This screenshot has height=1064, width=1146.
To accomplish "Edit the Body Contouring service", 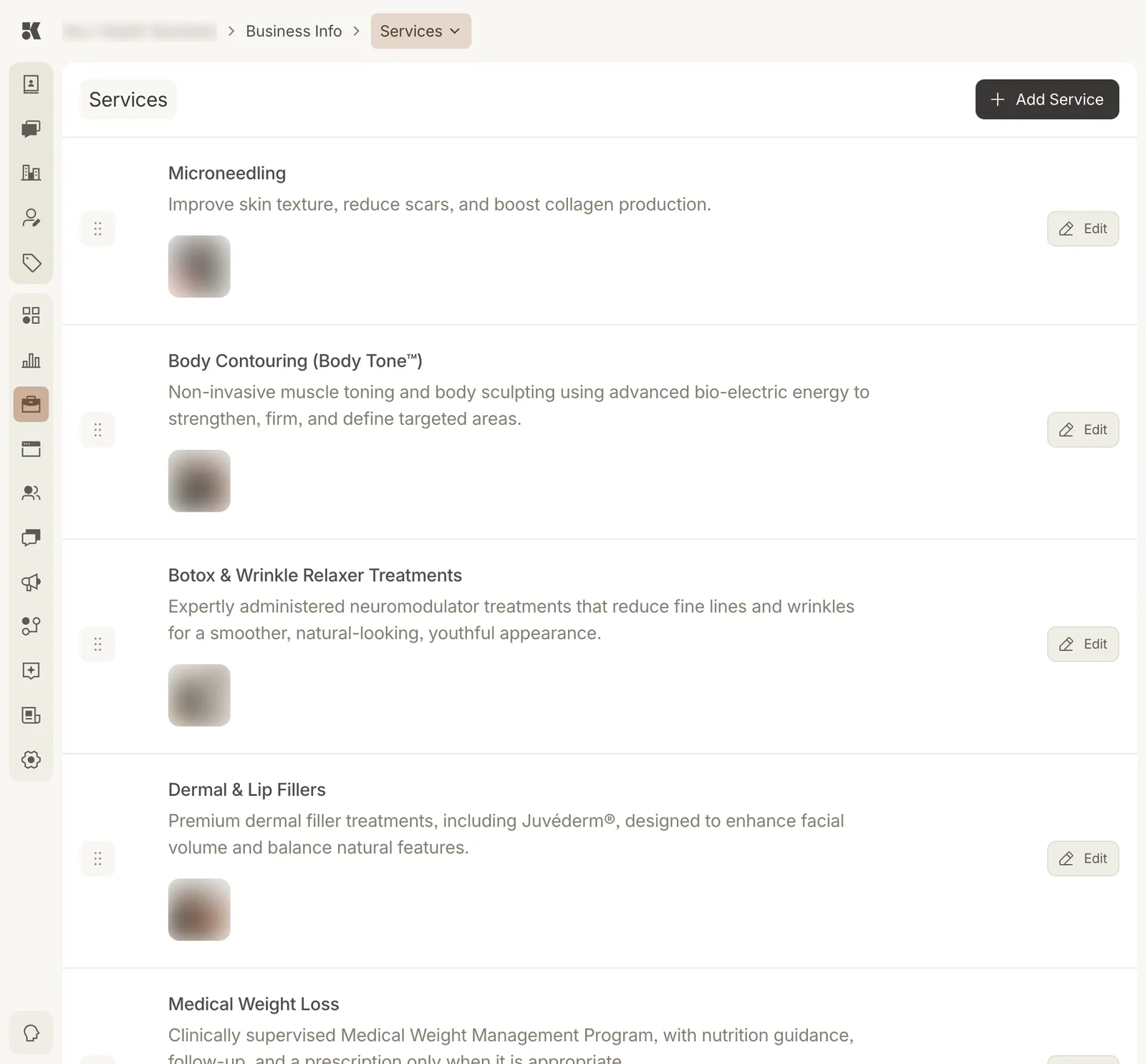I will coord(1082,430).
